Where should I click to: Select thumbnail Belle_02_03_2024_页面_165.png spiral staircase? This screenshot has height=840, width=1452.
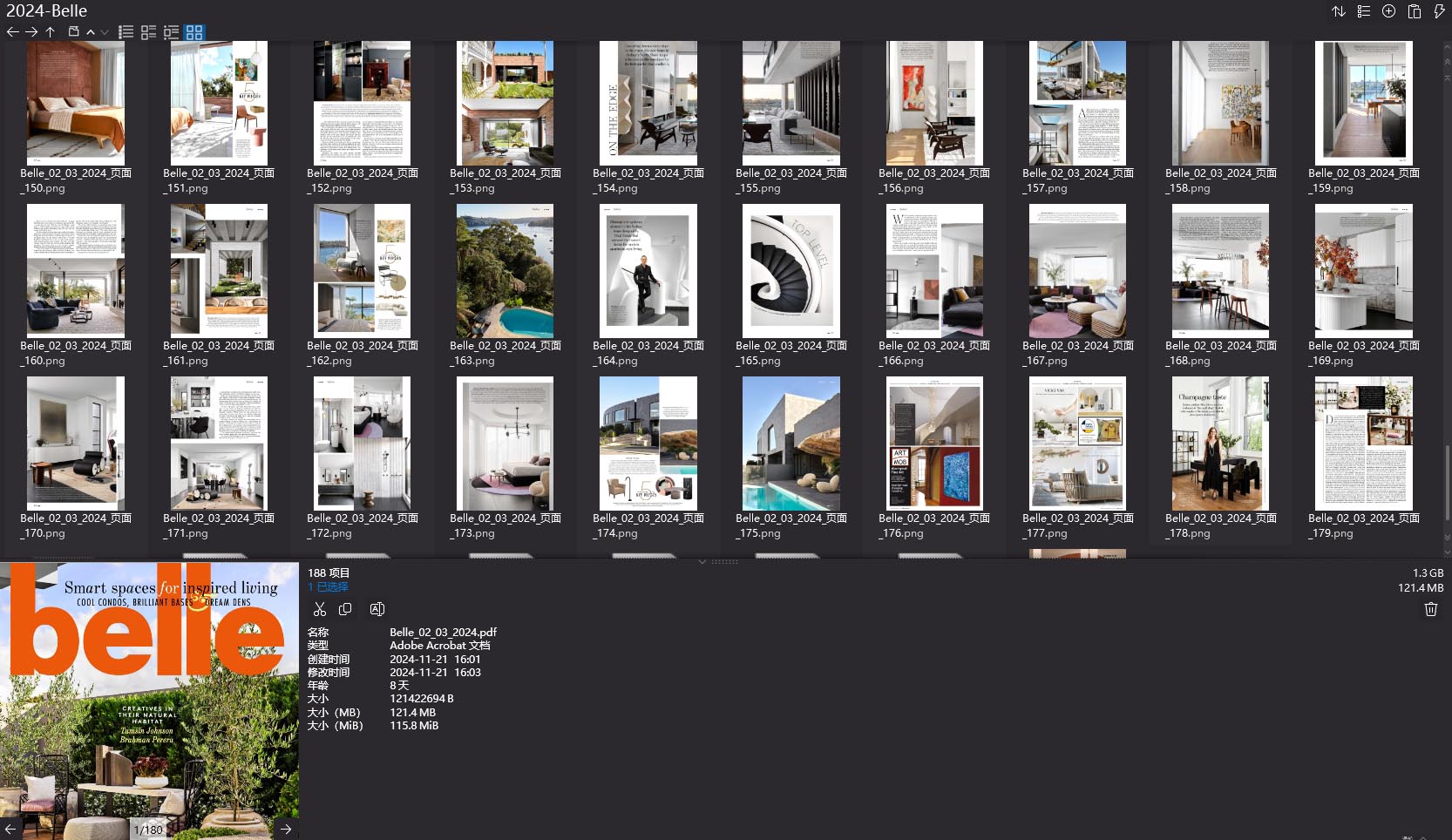(791, 271)
